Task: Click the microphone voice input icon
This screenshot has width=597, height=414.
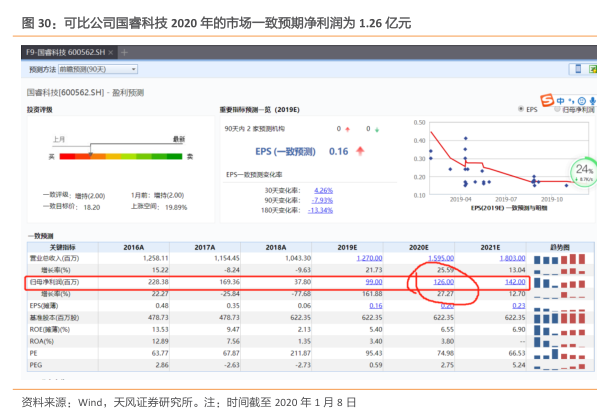Action: coord(592,101)
